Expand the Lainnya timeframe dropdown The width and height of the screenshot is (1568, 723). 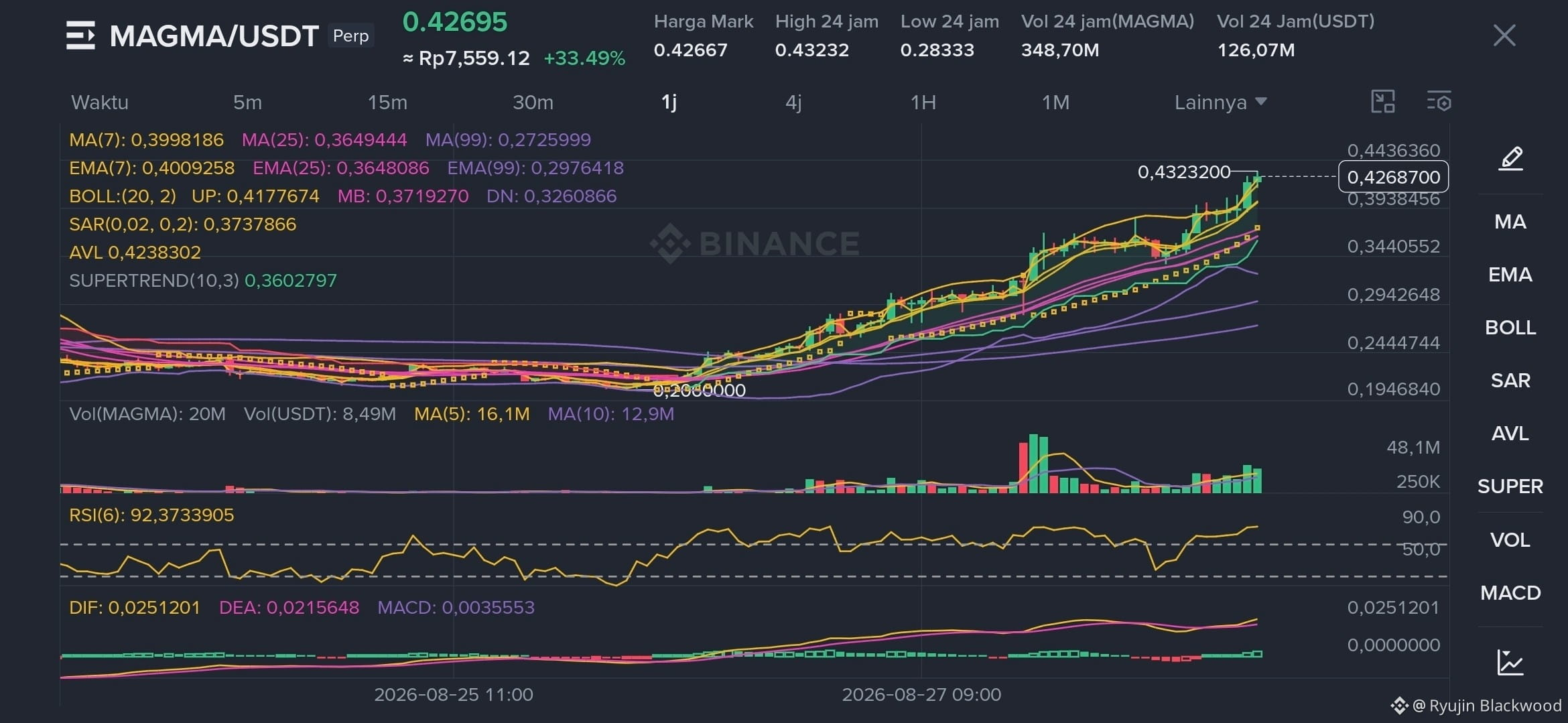(1220, 103)
